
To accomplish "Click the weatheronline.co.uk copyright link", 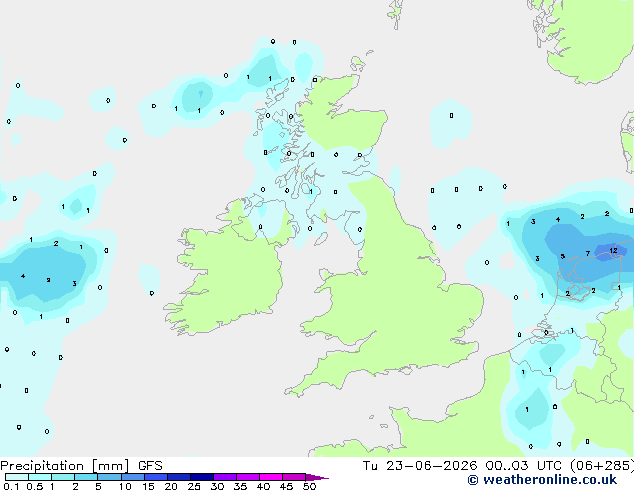I will (x=542, y=480).
